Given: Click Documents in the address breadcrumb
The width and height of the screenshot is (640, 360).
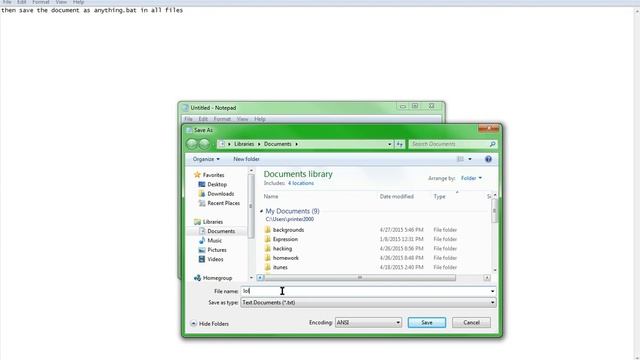Looking at the screenshot, I should tap(278, 144).
